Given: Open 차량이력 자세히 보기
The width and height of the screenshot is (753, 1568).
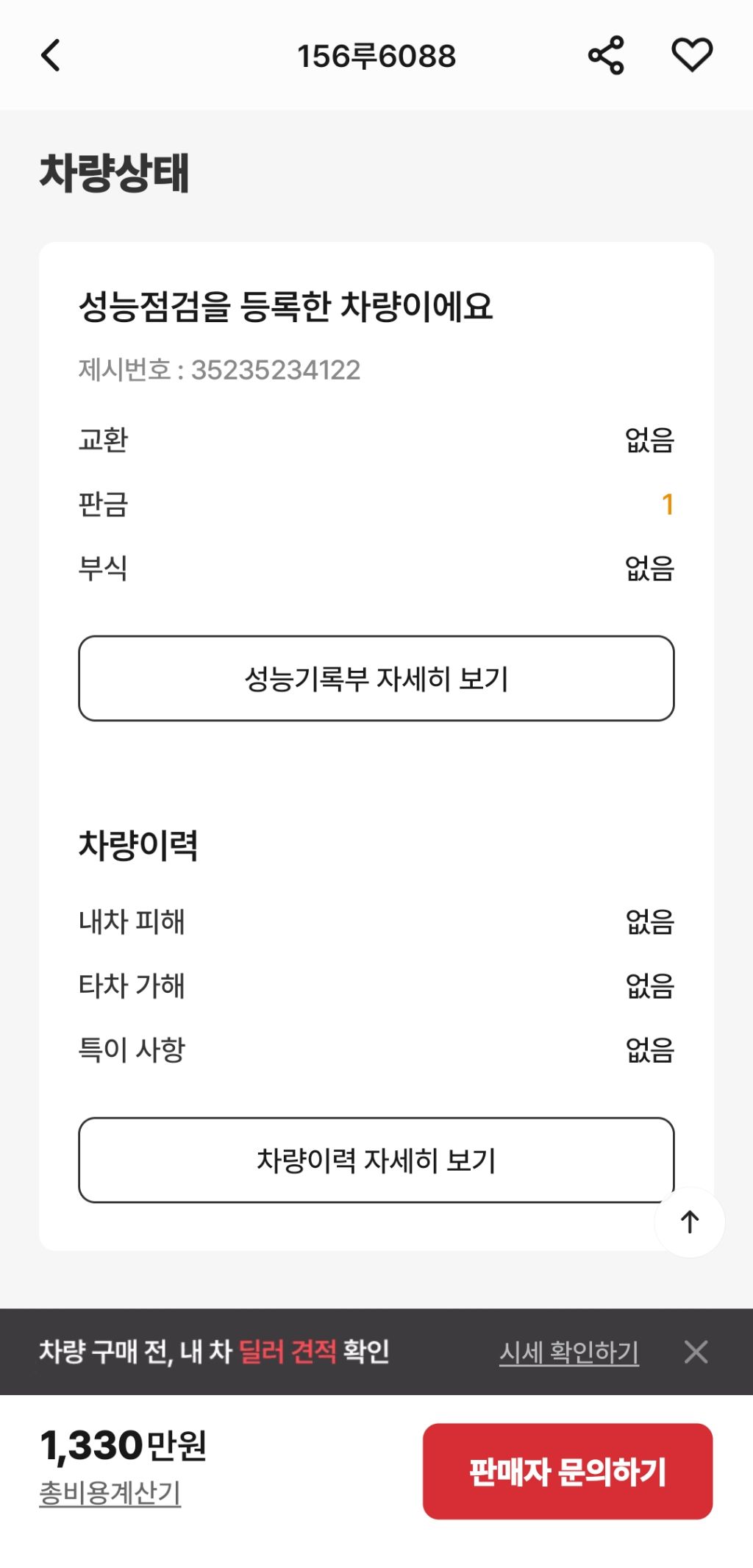Looking at the screenshot, I should click(x=376, y=1160).
